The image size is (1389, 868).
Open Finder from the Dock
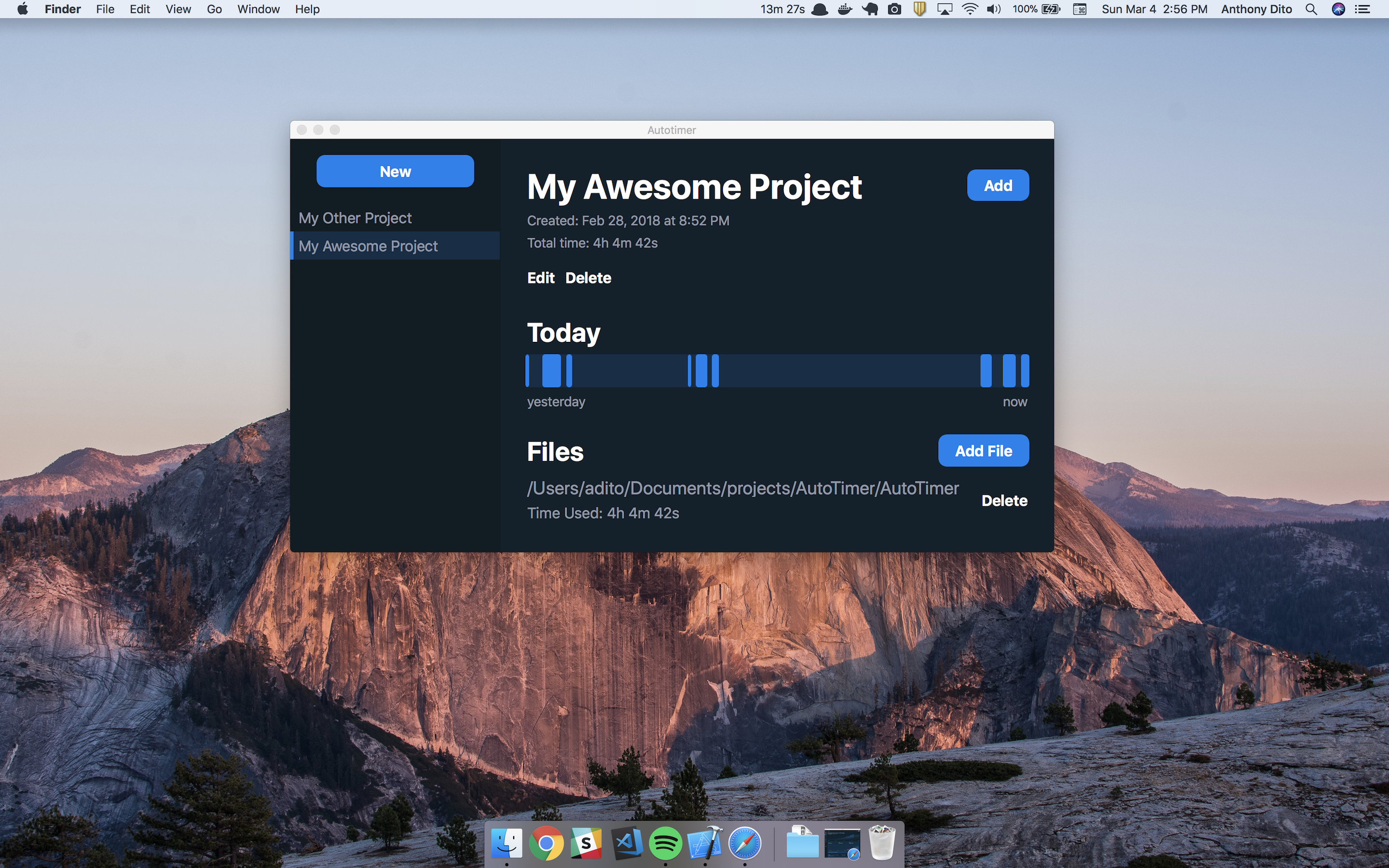click(x=507, y=843)
